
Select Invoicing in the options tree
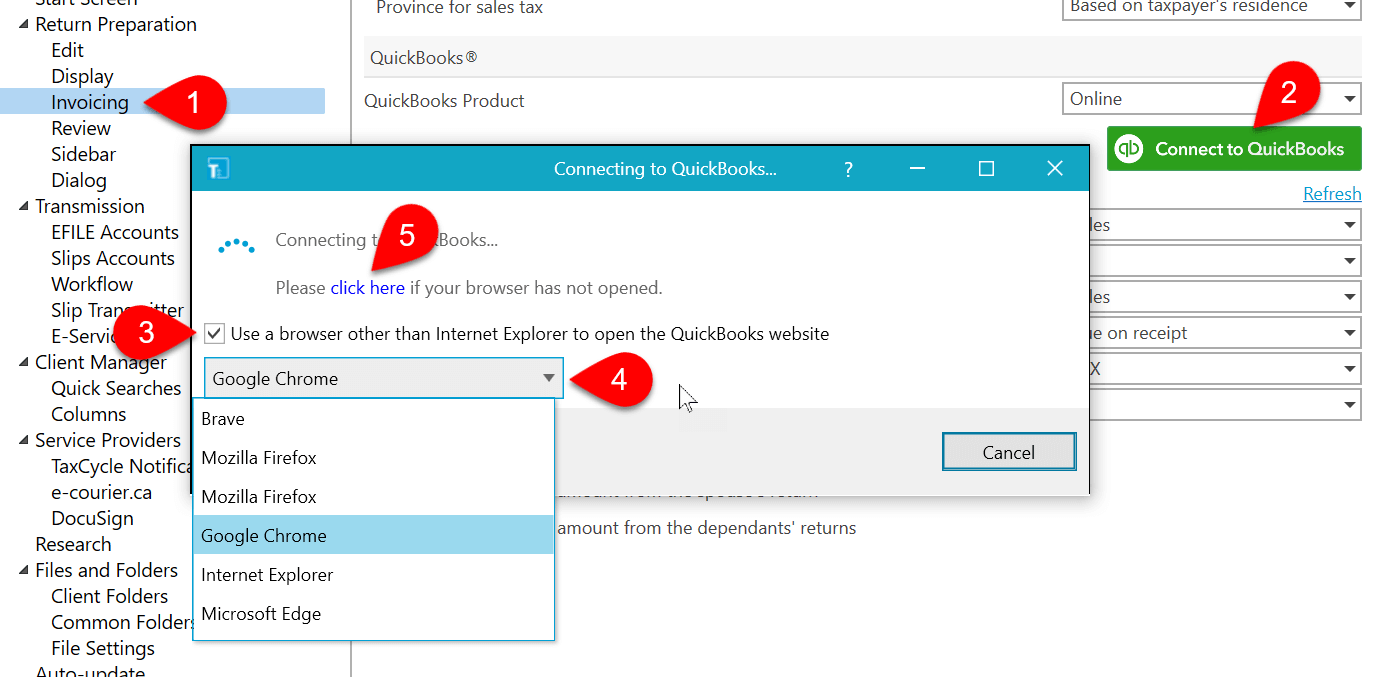(90, 102)
